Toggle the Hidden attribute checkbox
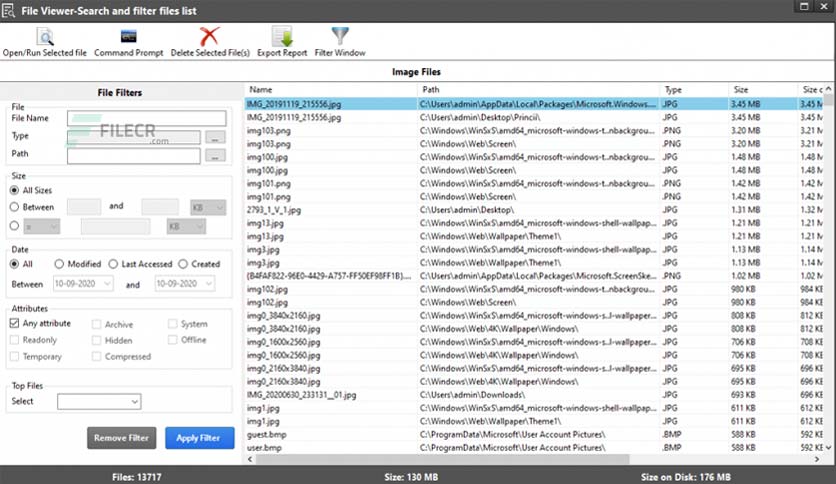The height and width of the screenshot is (484, 836). pyautogui.click(x=97, y=340)
